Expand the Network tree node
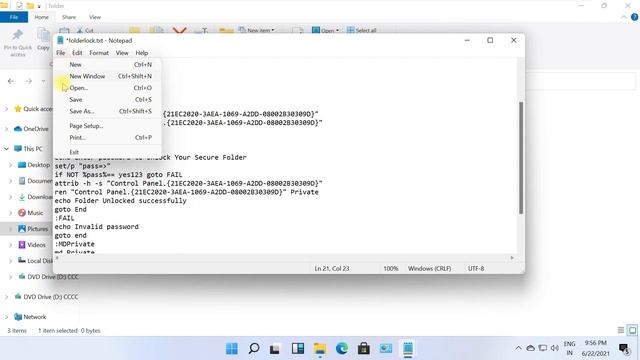Screen dimensions: 640x360 point(7,317)
